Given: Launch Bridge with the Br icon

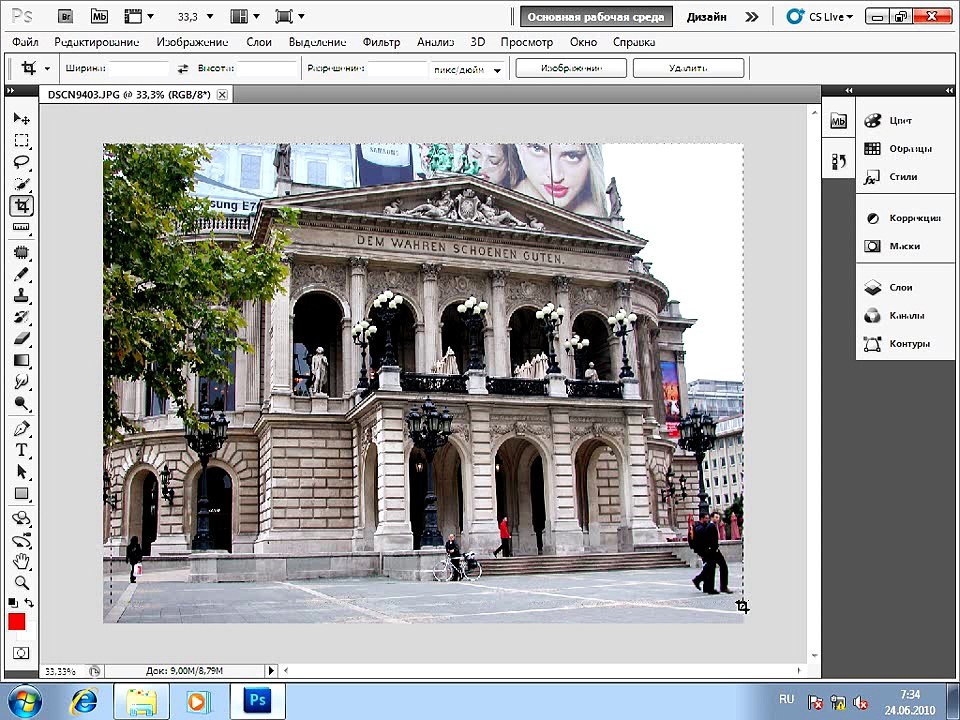Looking at the screenshot, I should [65, 17].
